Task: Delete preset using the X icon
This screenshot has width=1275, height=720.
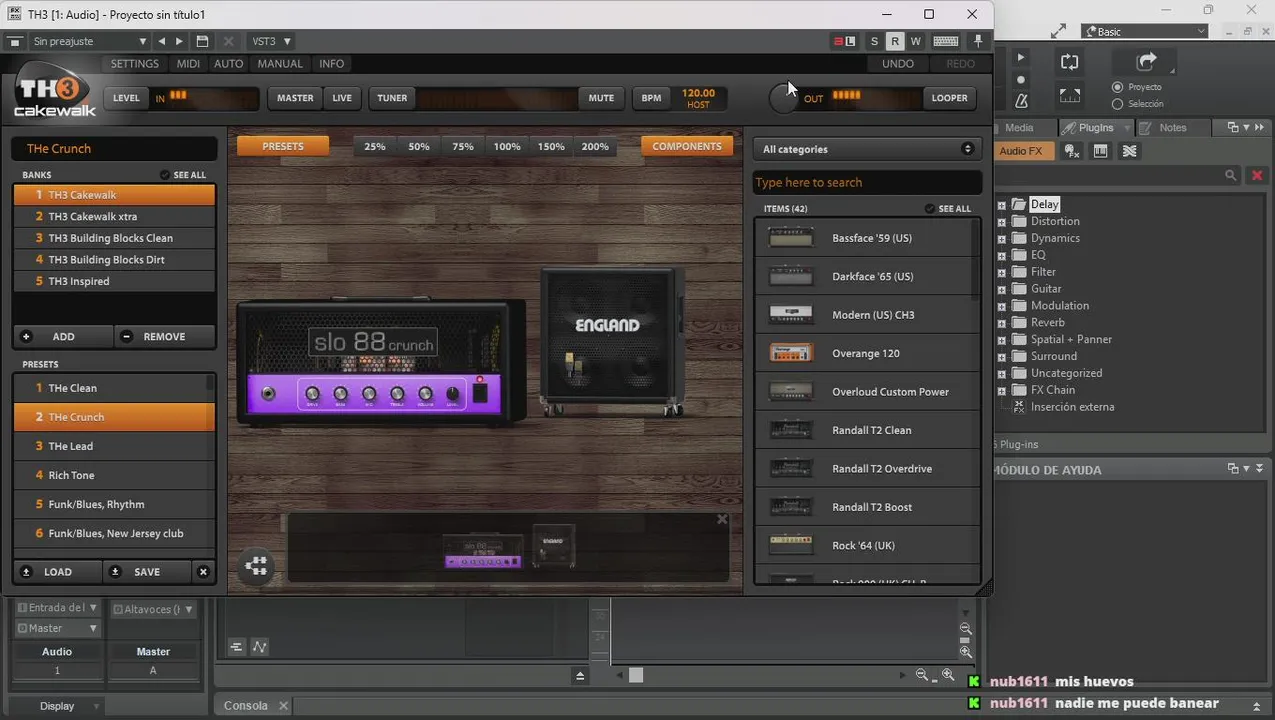Action: click(228, 41)
